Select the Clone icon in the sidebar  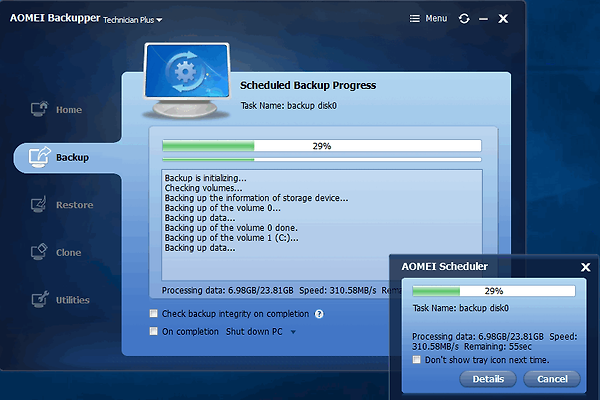tap(41, 252)
